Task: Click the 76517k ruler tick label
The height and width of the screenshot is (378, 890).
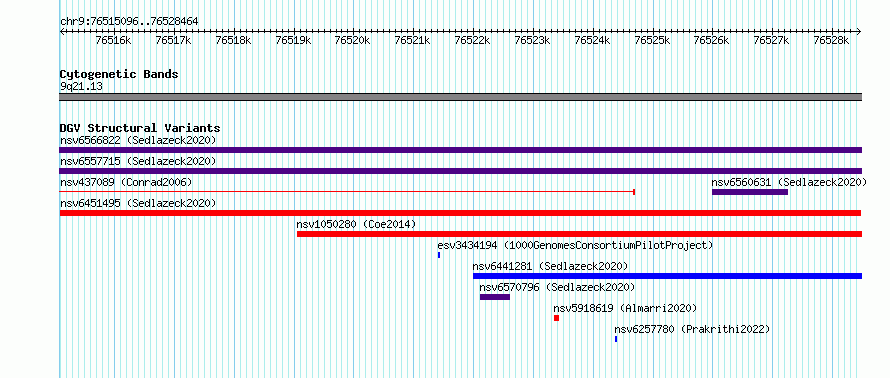Action: coord(173,41)
